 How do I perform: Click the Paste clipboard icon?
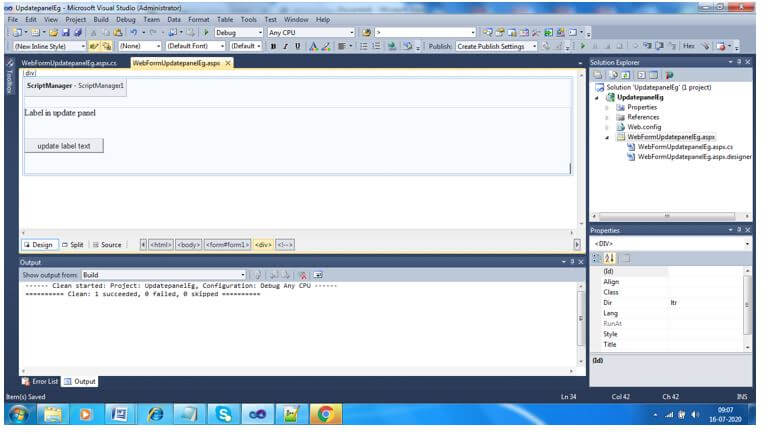pyautogui.click(x=118, y=32)
